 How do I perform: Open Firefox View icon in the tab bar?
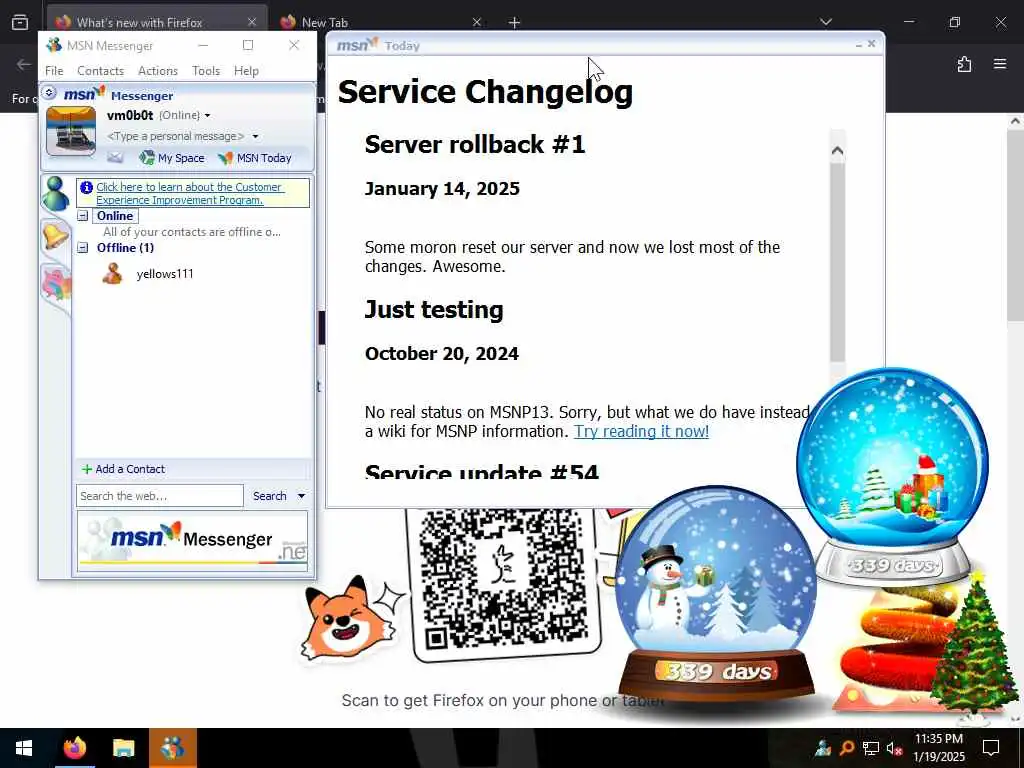20,22
